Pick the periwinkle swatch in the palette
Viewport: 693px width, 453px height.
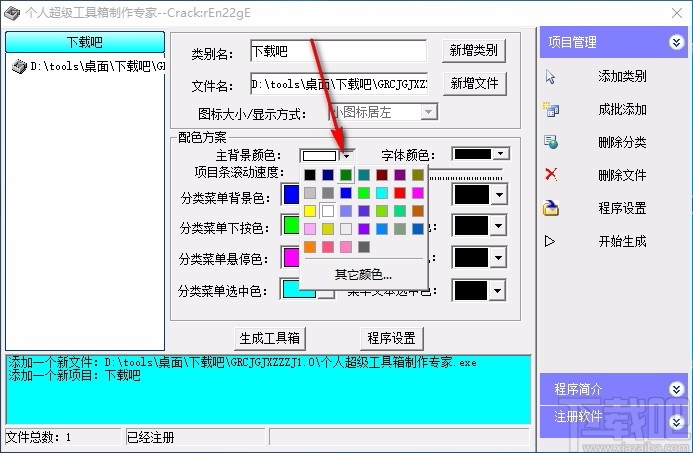click(x=346, y=211)
